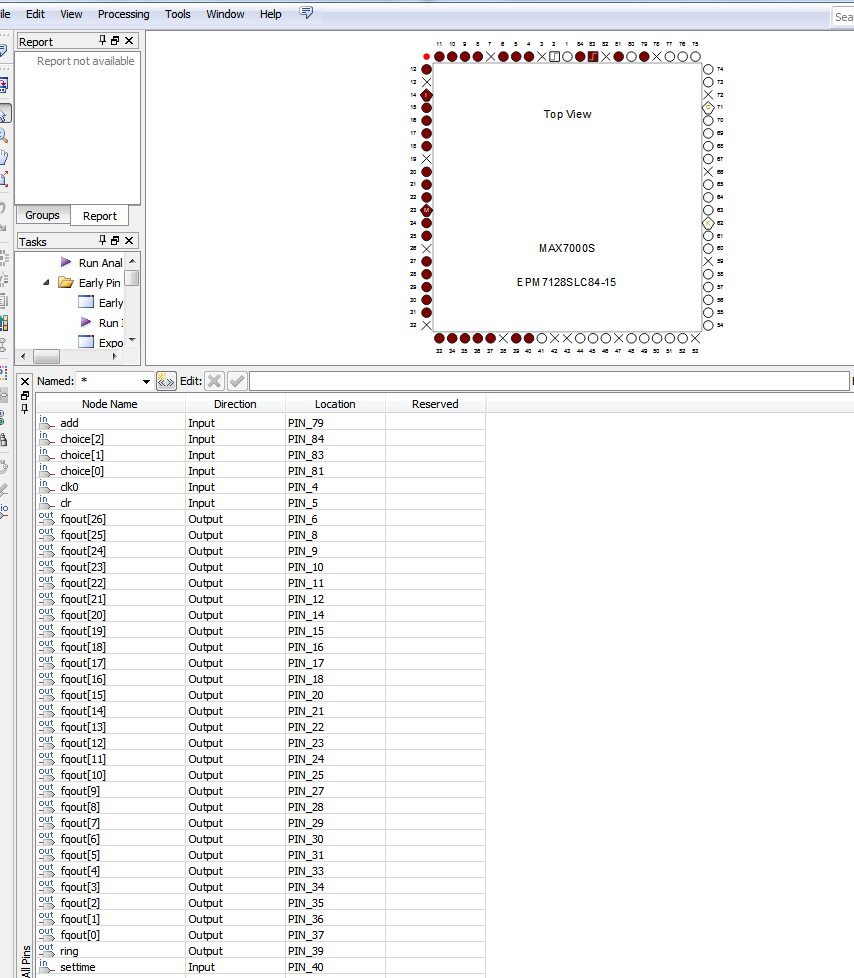Close the Report panel
The image size is (854, 978).
click(129, 41)
